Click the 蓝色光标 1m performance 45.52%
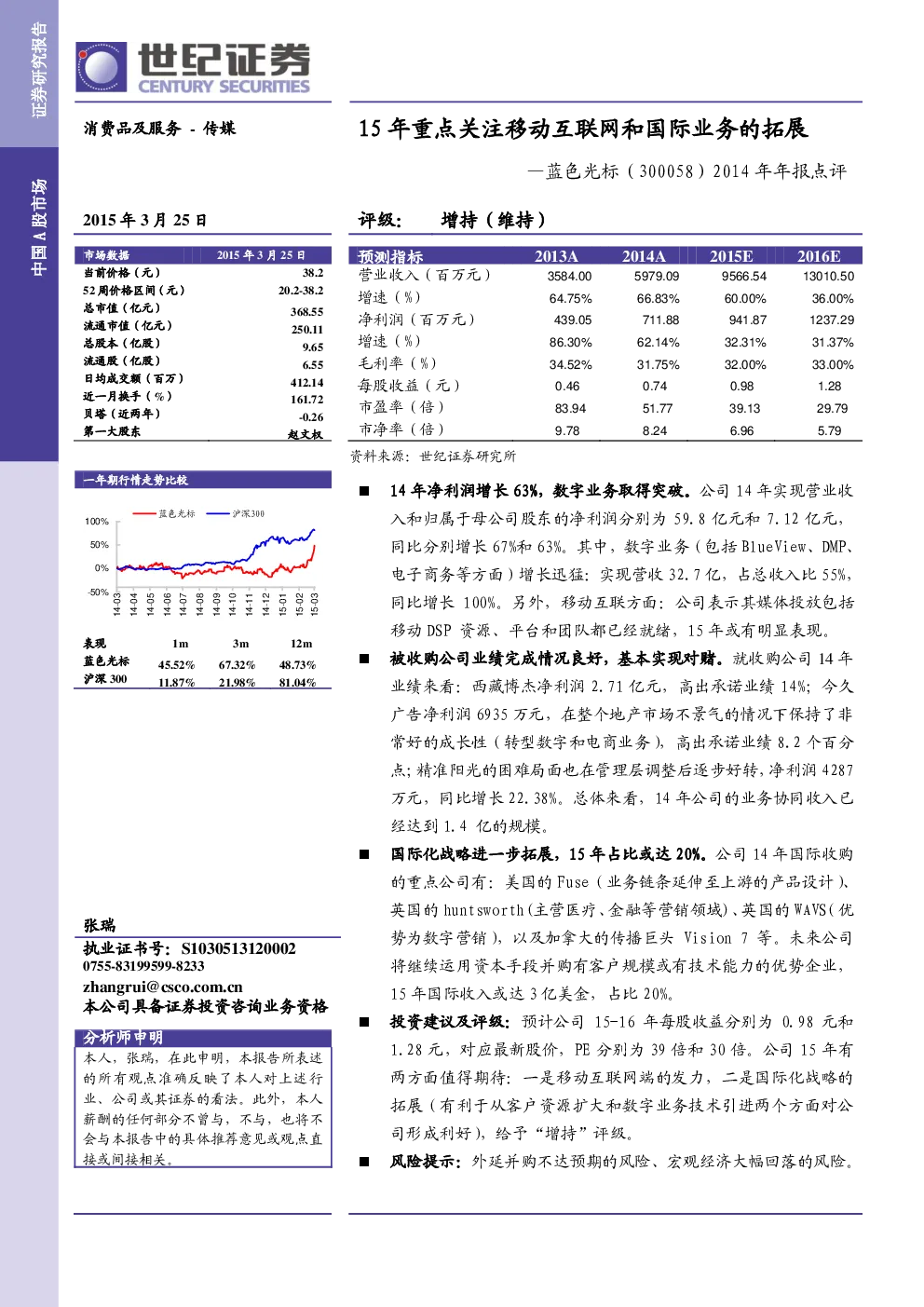The image size is (924, 1307). point(176,665)
